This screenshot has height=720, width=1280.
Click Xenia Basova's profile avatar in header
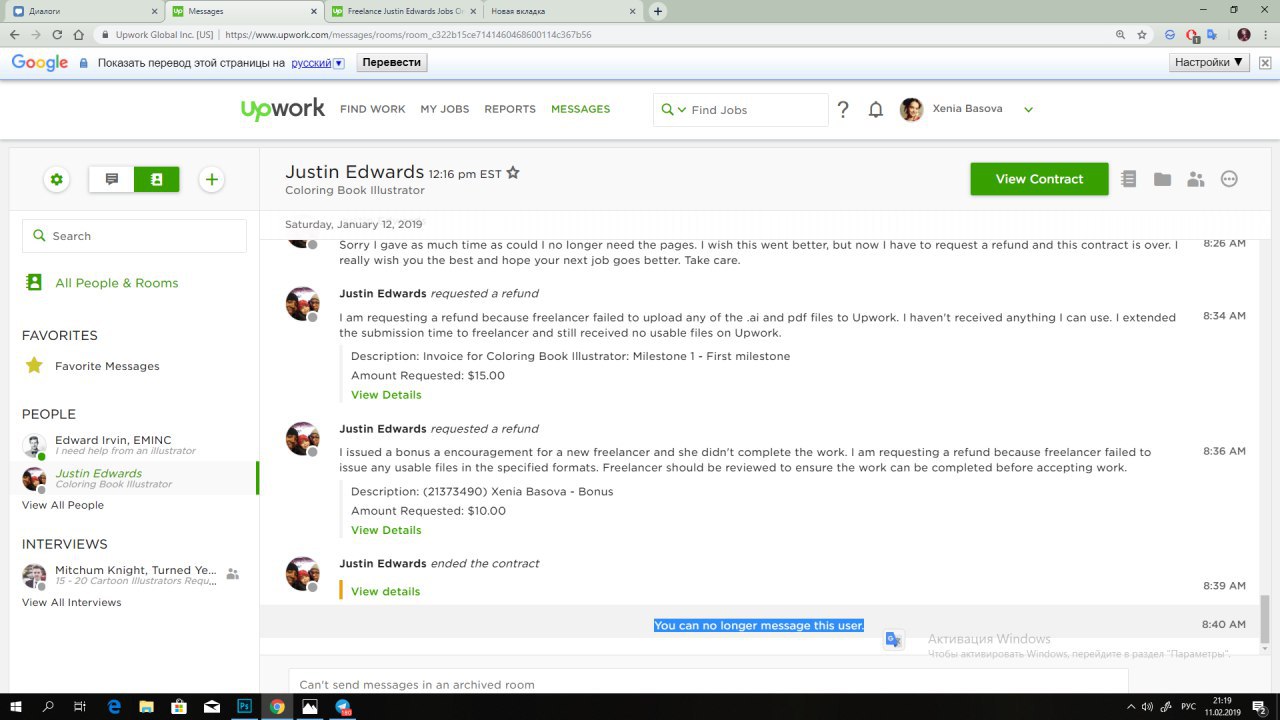(911, 109)
